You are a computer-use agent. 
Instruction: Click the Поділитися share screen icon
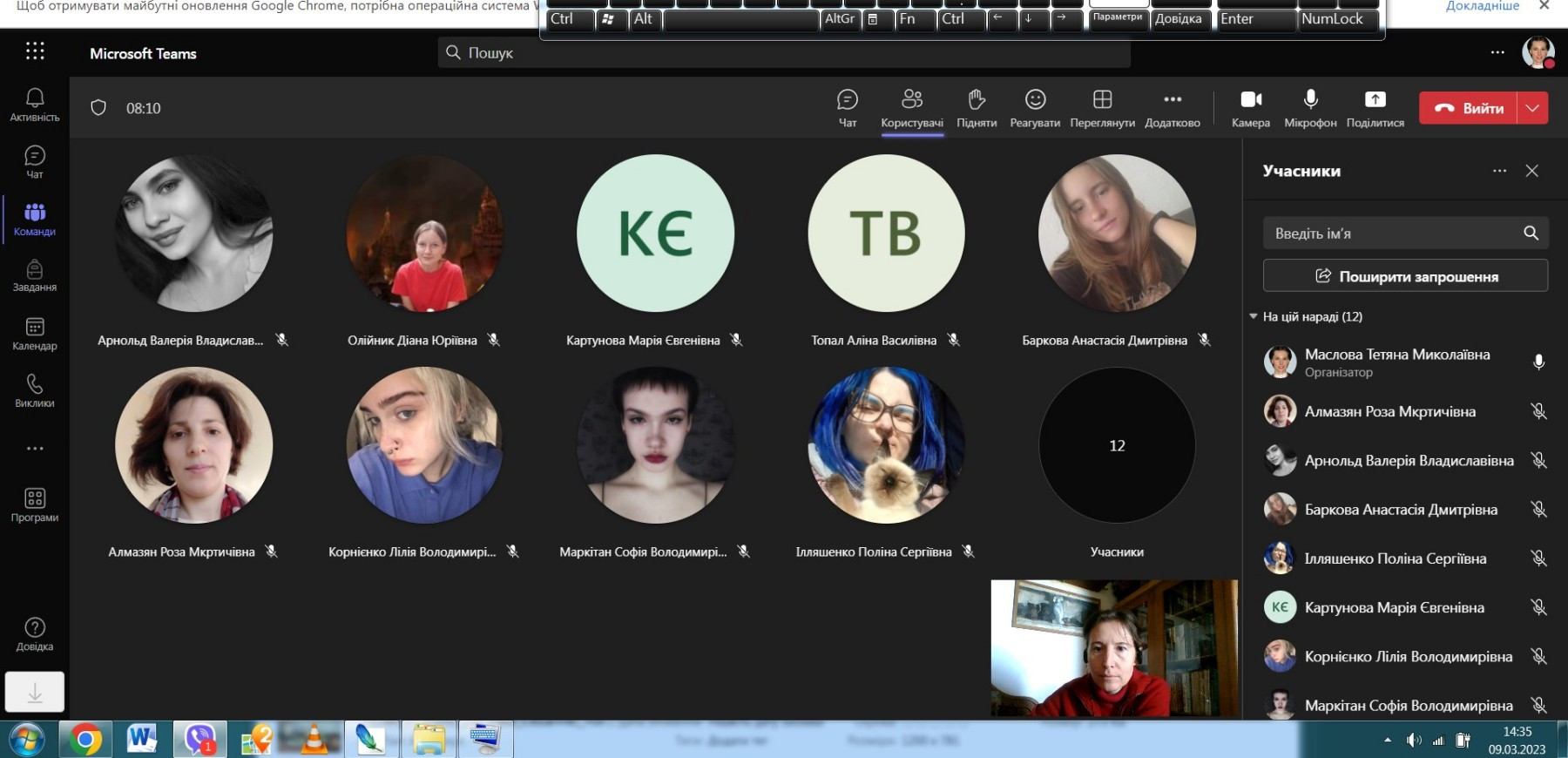tap(1375, 108)
